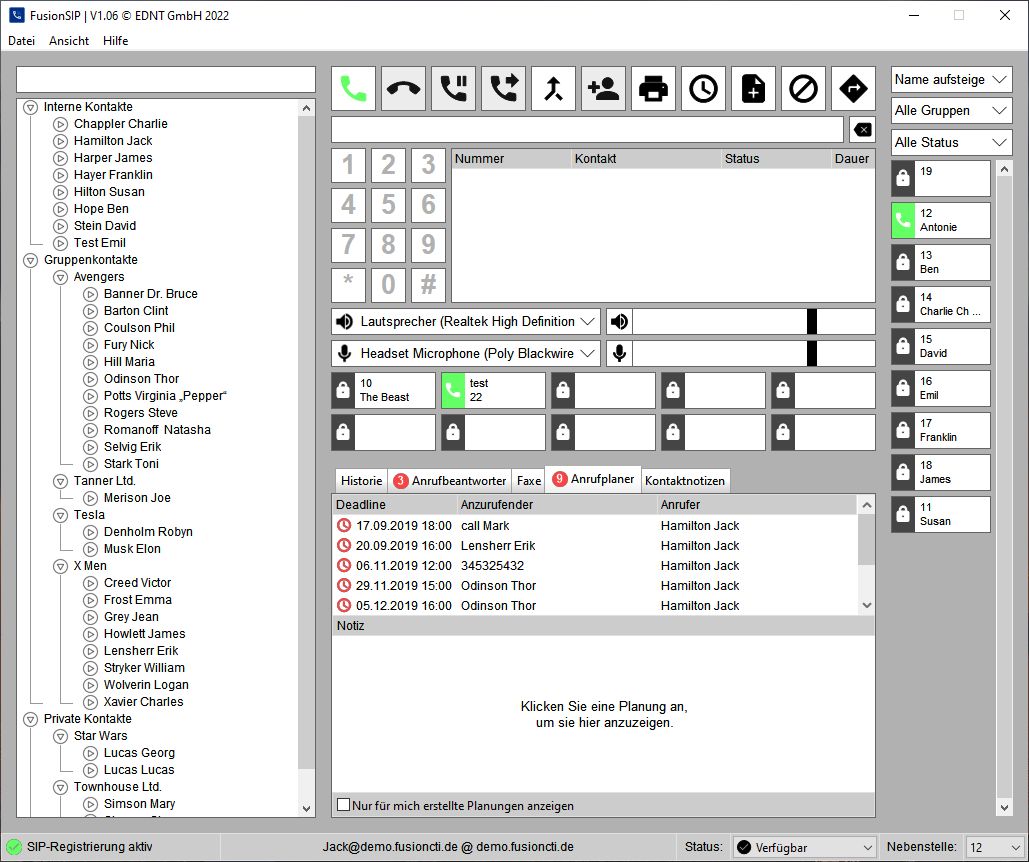Click the lock icon for 11 Susan
The height and width of the screenshot is (862, 1029).
903,514
